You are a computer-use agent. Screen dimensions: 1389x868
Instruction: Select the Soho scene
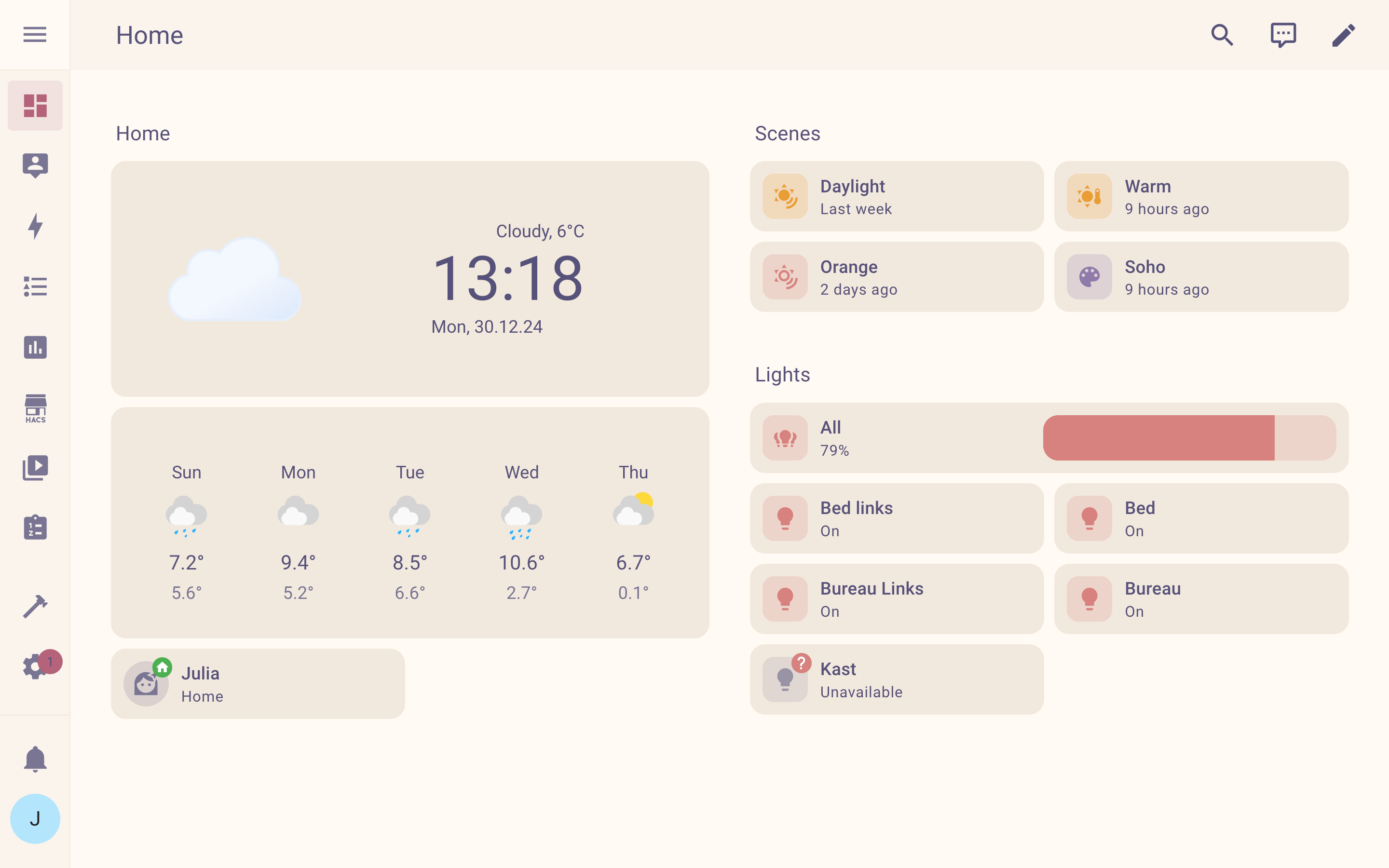pos(1201,277)
